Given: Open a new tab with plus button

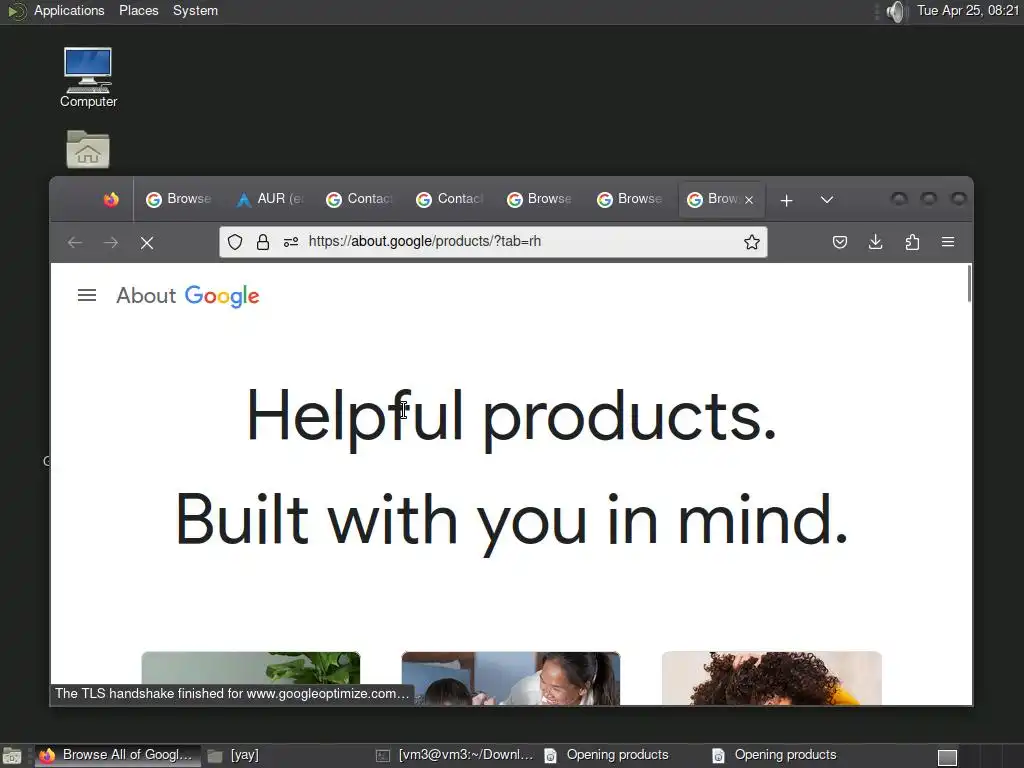Looking at the screenshot, I should 787,200.
